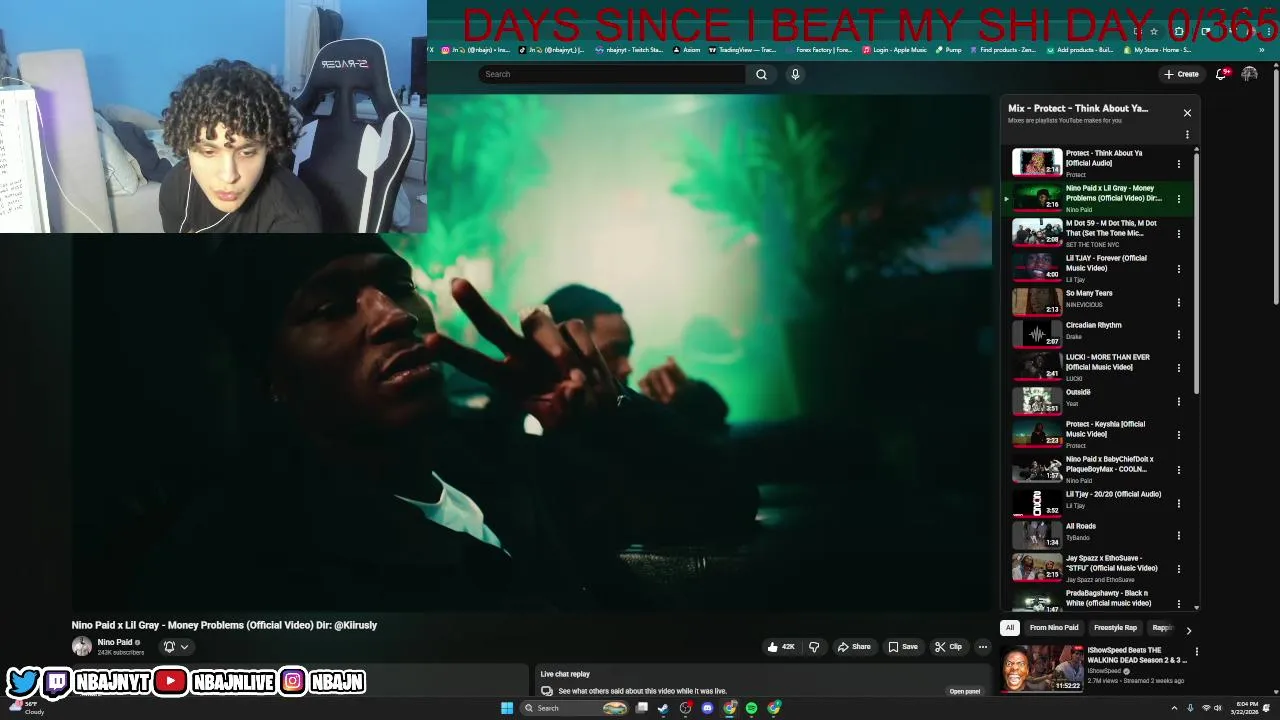Show more category chips with arrow
1280x720 pixels.
click(1188, 630)
